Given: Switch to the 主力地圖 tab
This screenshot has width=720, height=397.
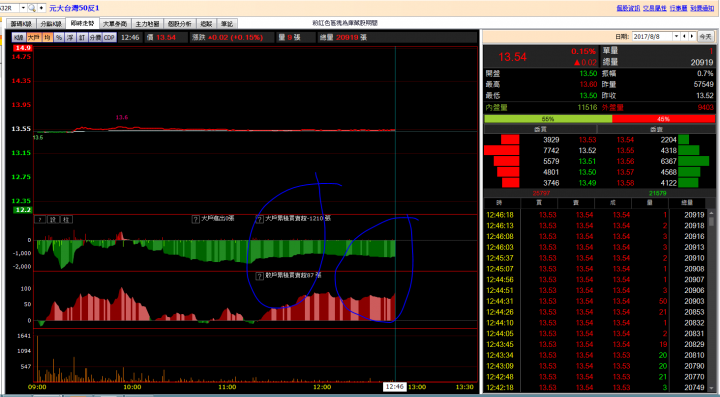Looking at the screenshot, I should (147, 24).
